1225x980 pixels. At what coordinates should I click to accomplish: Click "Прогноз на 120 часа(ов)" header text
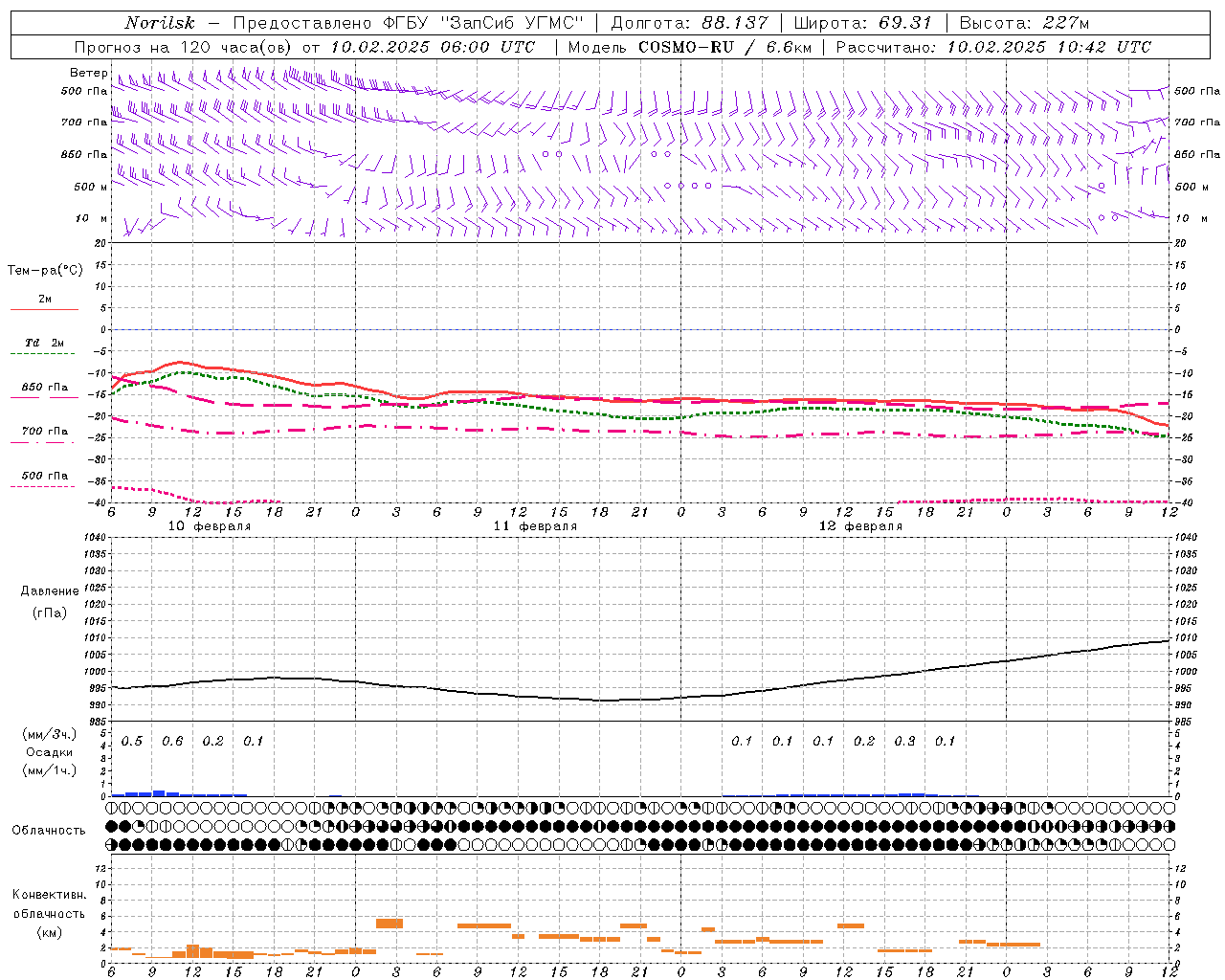pyautogui.click(x=185, y=47)
